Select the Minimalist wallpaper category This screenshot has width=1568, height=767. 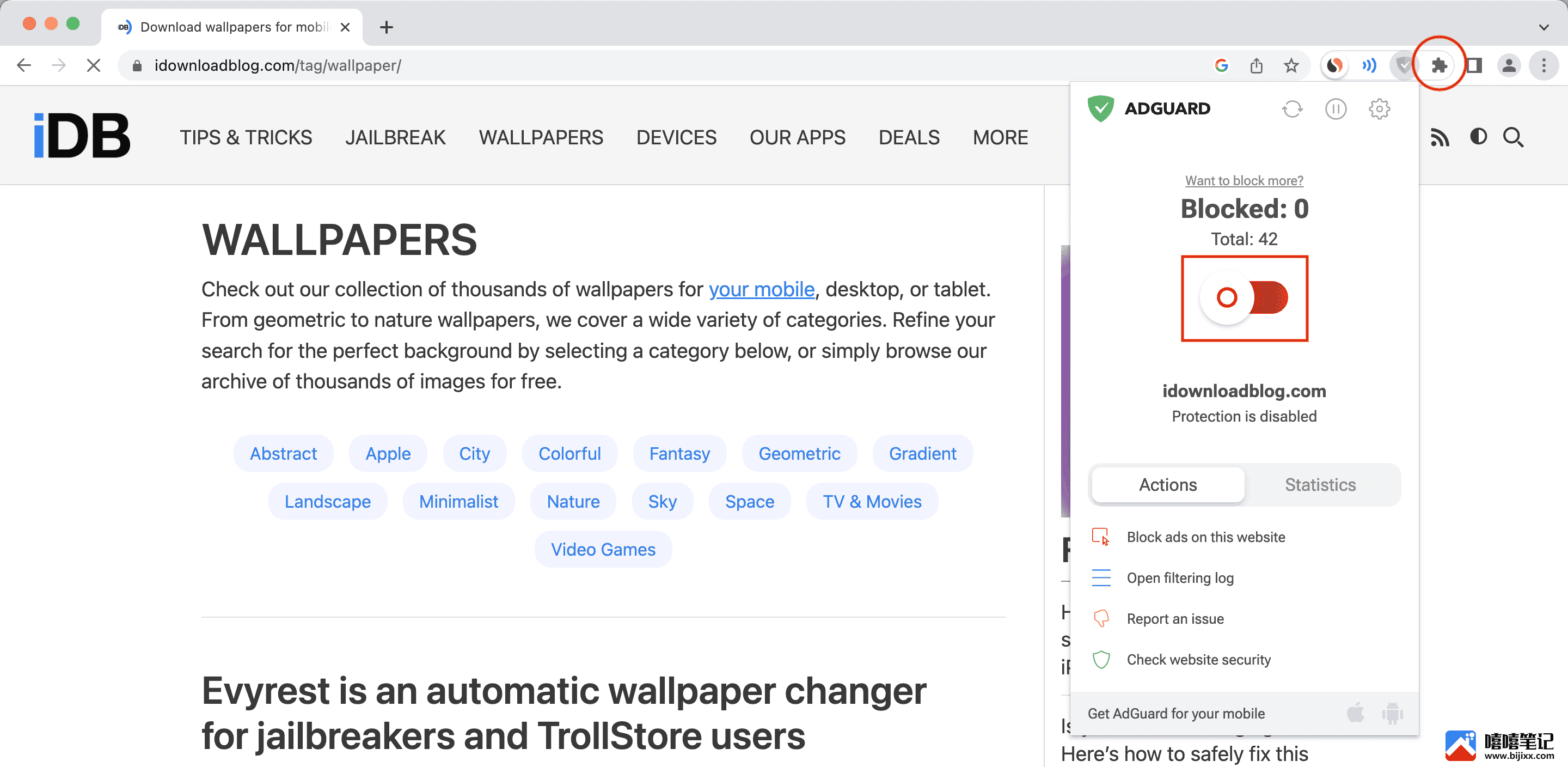click(458, 501)
